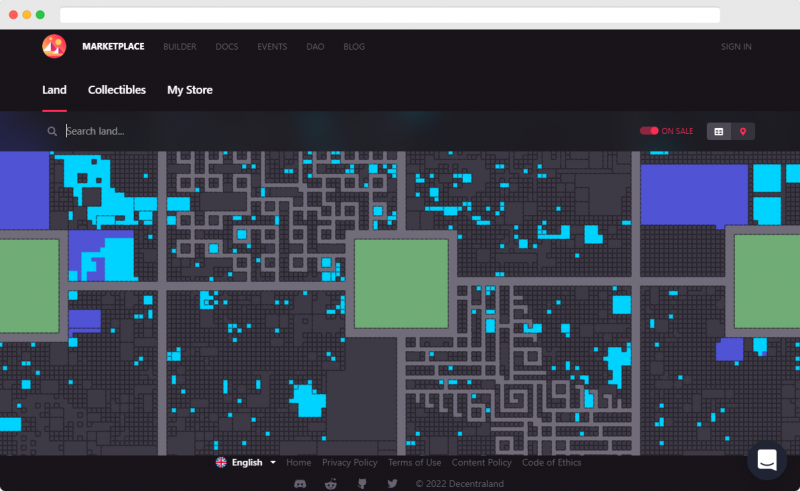Open the Discord icon in footer

300,483
